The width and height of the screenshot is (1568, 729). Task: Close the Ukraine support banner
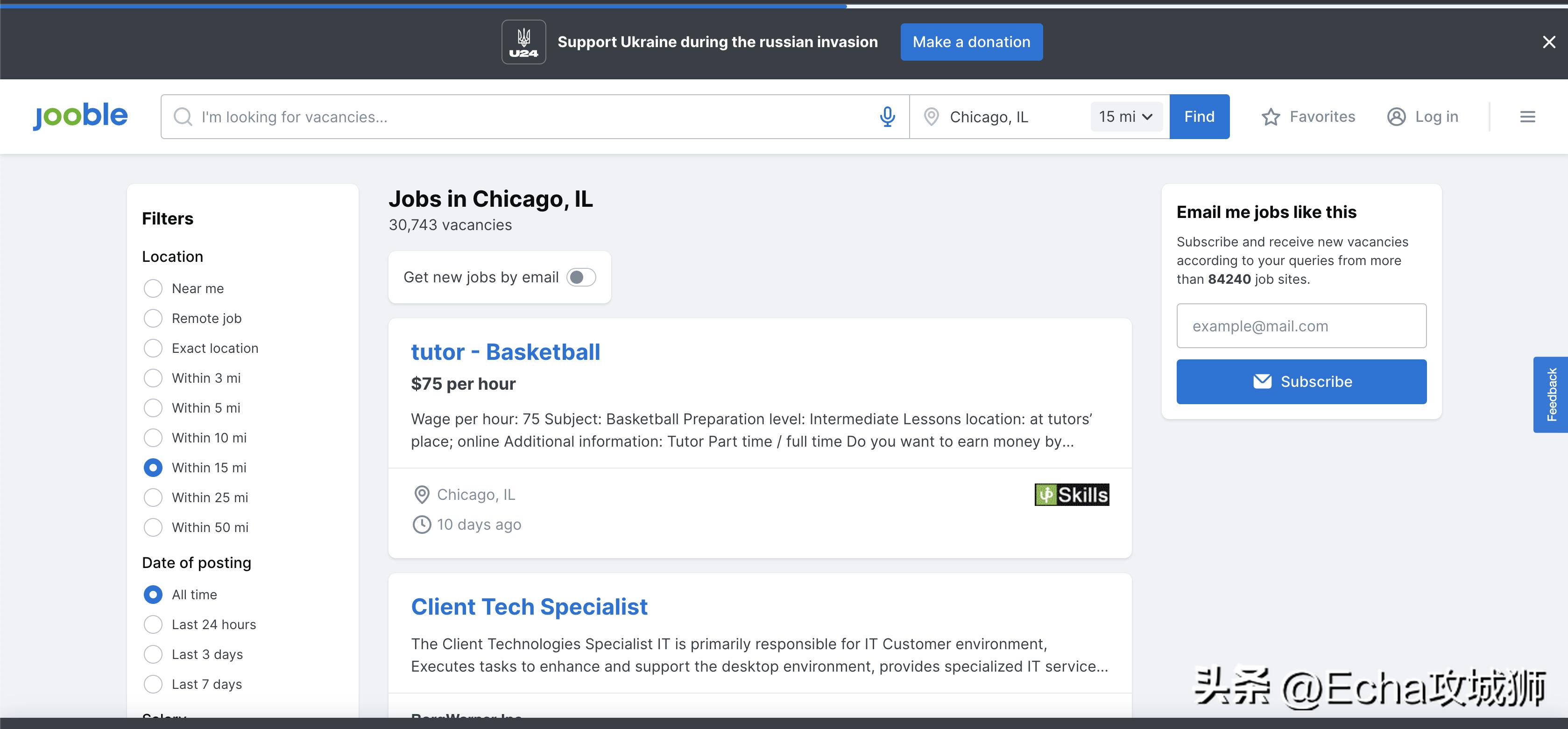click(1548, 42)
